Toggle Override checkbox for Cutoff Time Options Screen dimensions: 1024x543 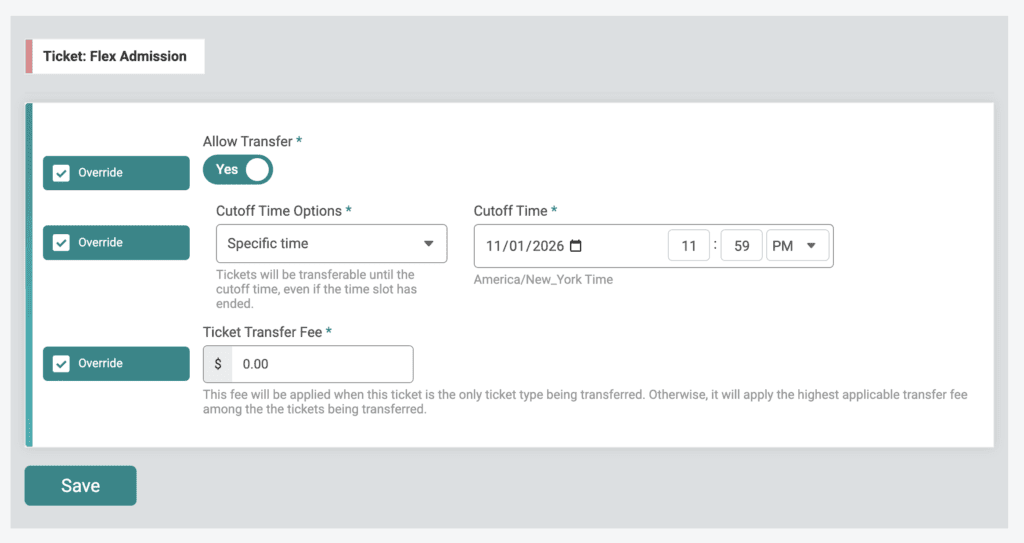click(61, 243)
